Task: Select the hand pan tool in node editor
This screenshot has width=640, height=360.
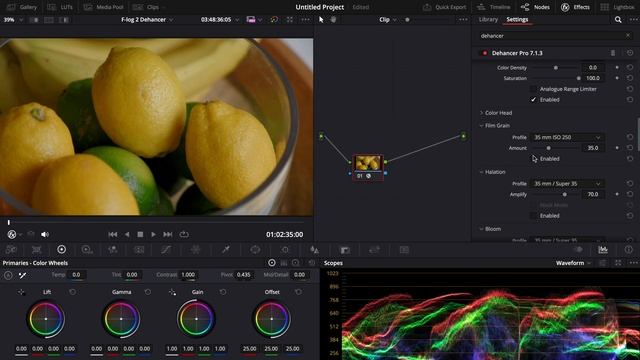Action: [x=333, y=20]
